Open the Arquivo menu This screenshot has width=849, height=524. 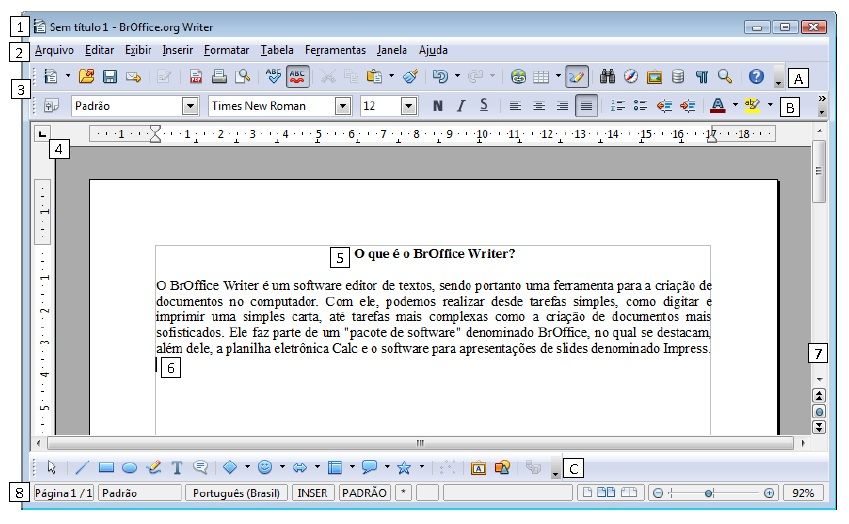(54, 50)
